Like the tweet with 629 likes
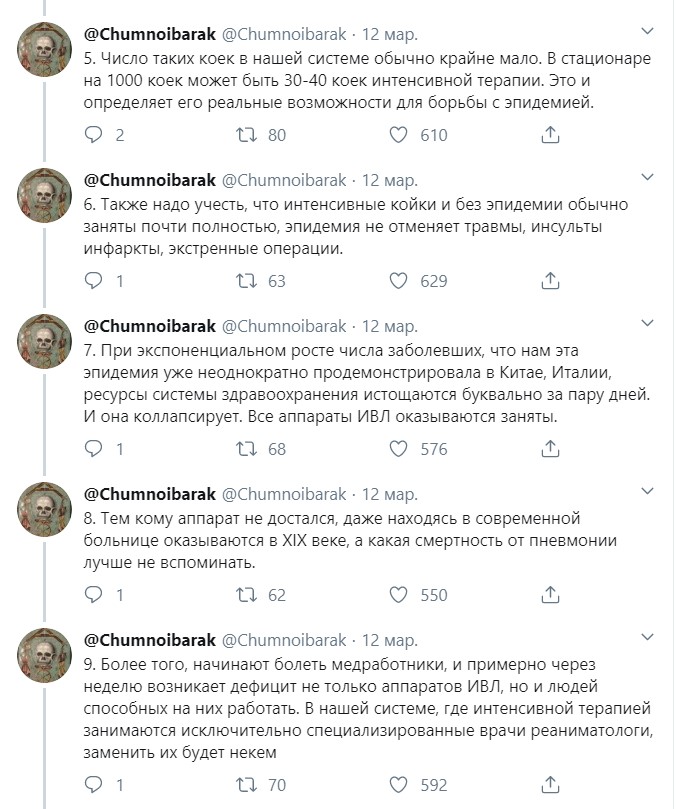The width and height of the screenshot is (676, 809). coord(398,281)
